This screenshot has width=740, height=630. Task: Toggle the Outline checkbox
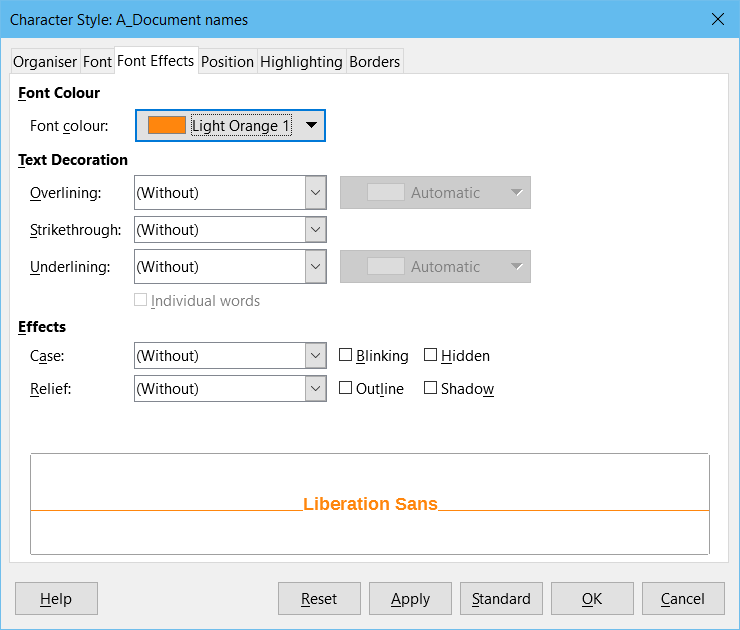346,388
